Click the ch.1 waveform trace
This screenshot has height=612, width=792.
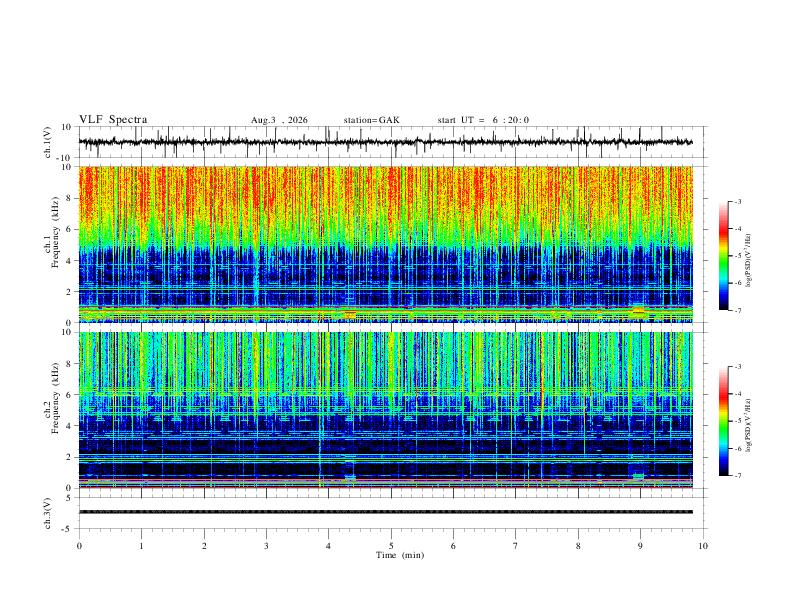(385, 142)
